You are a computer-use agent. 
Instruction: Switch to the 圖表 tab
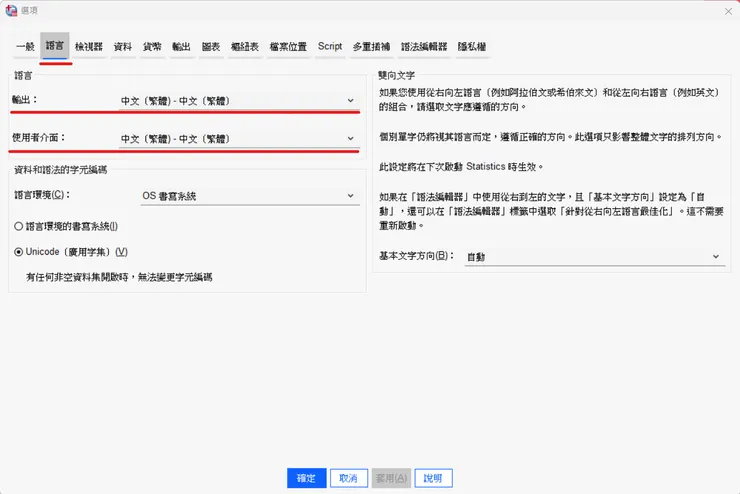click(210, 46)
